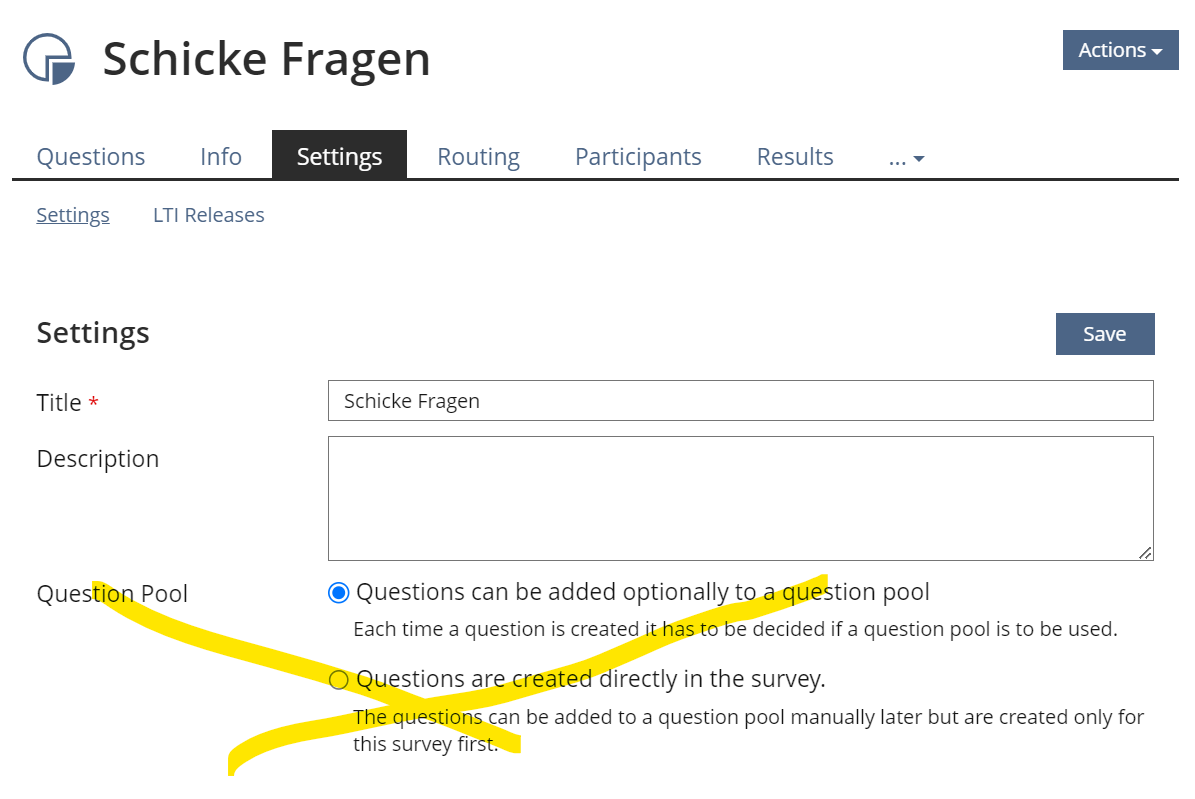Select 'Questions are created directly in the survey' radio
The width and height of the screenshot is (1195, 799).
339,680
